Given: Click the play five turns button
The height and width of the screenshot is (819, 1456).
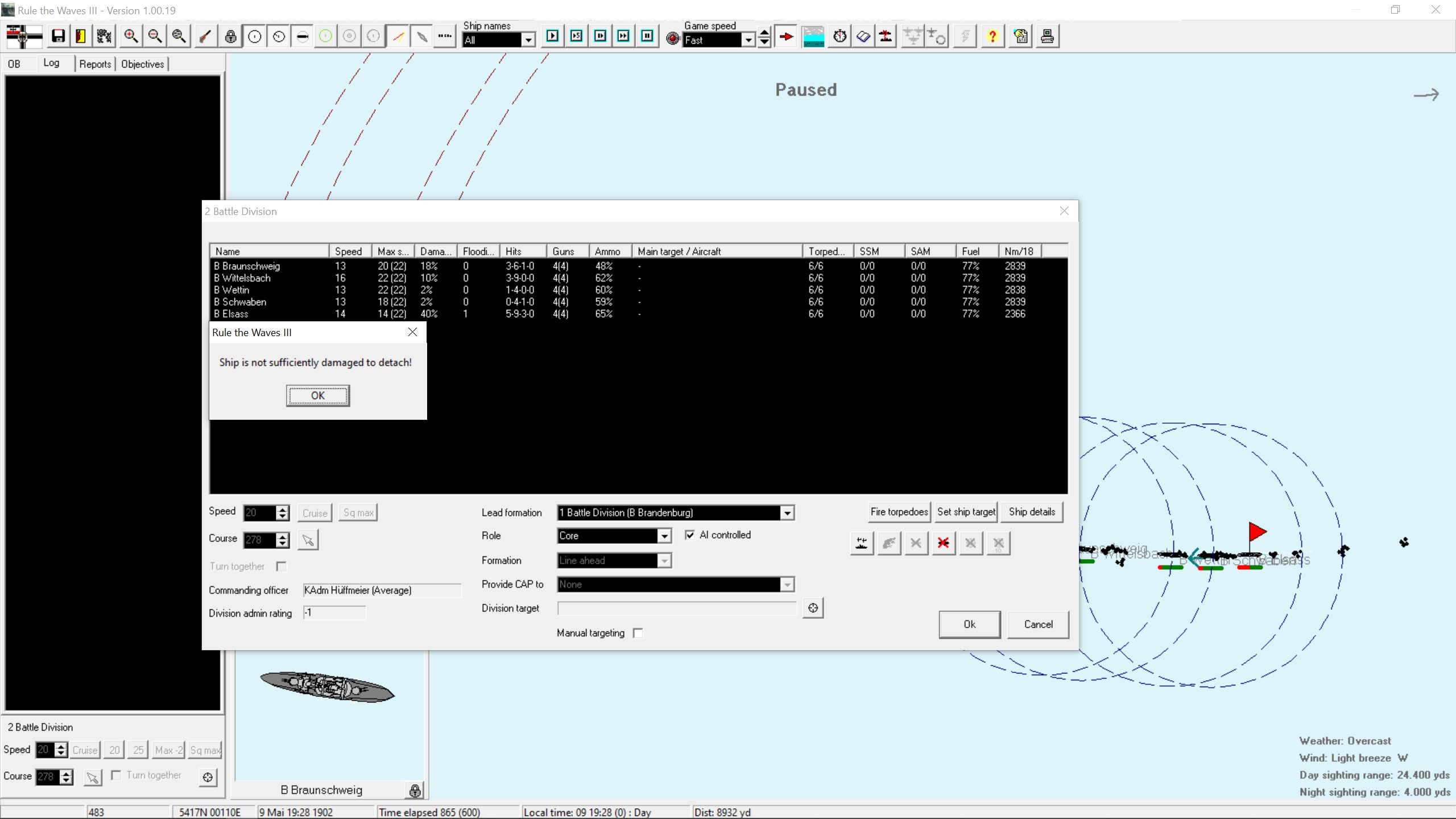Looking at the screenshot, I should (x=576, y=36).
